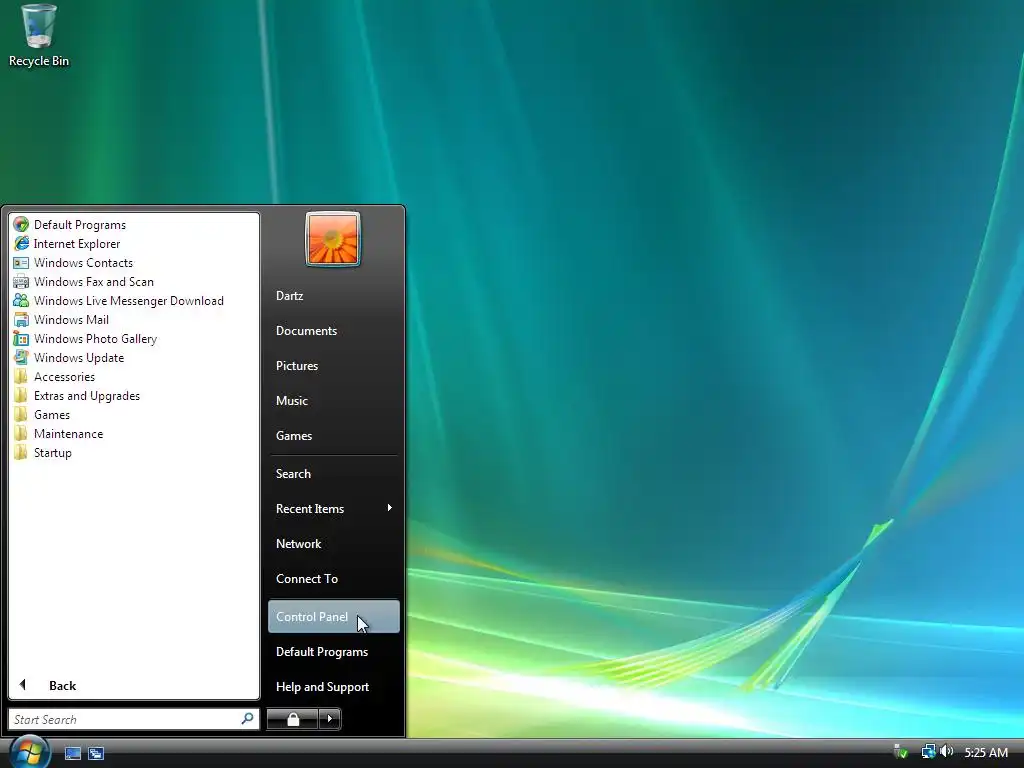Image resolution: width=1024 pixels, height=768 pixels.
Task: Click Windows Live Messenger Download icon
Action: pos(21,300)
